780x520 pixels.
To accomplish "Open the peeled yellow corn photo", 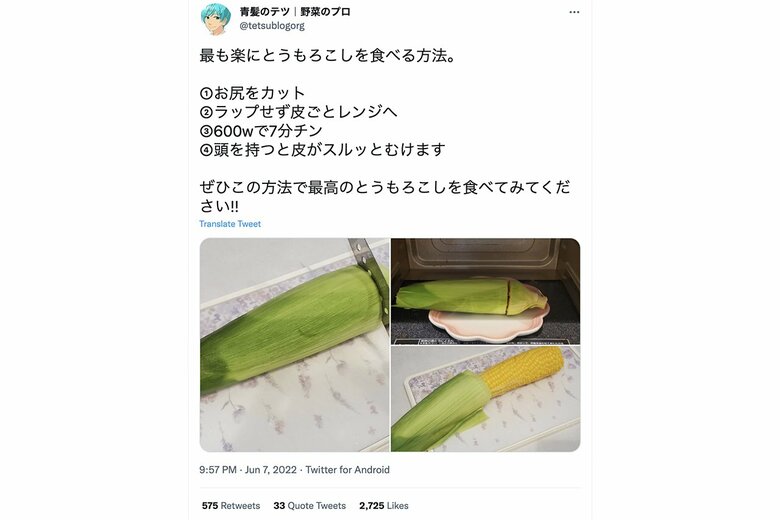I will coord(486,399).
